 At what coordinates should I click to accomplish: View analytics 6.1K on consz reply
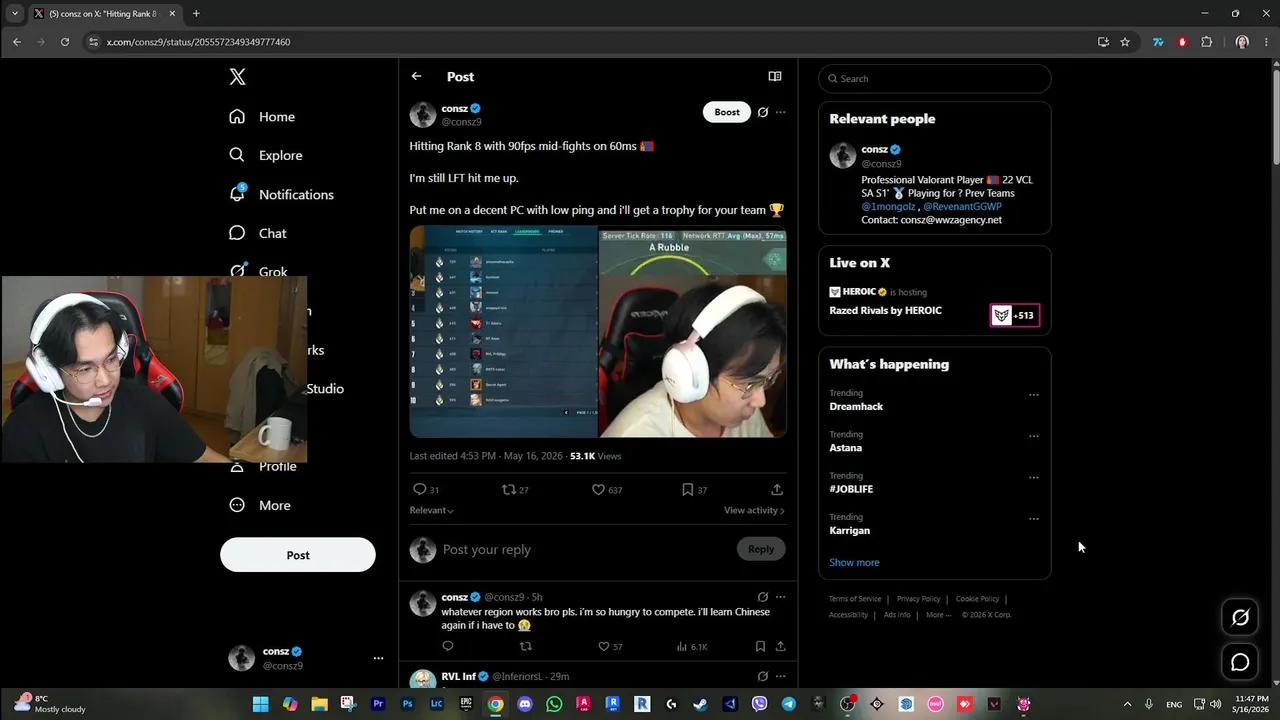[x=692, y=646]
